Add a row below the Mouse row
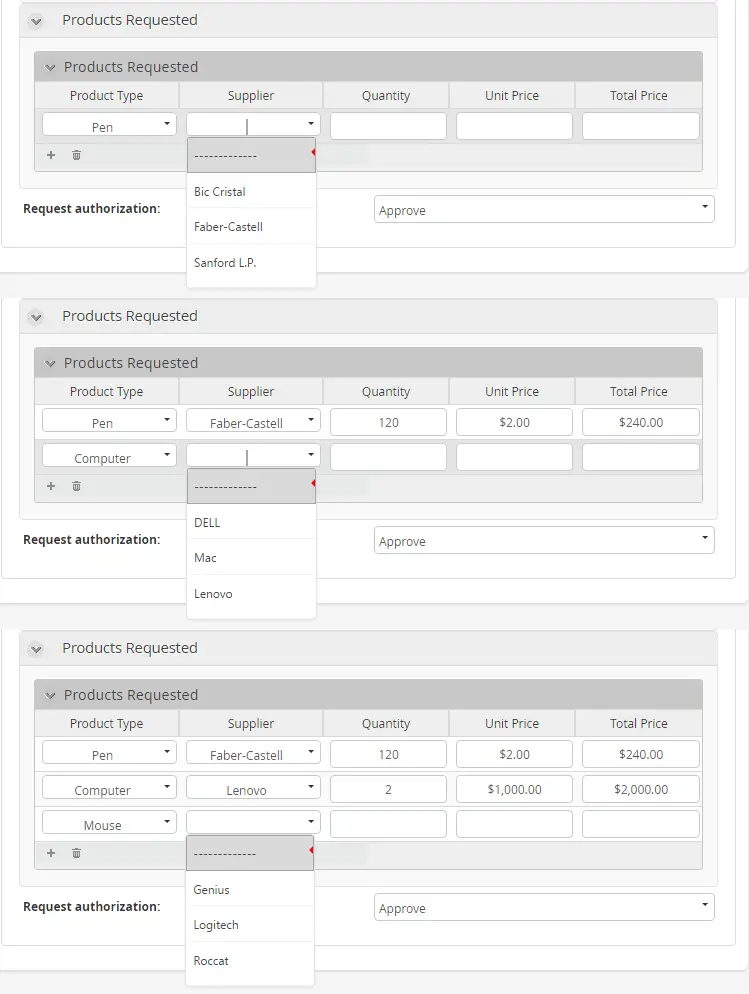 pos(51,853)
